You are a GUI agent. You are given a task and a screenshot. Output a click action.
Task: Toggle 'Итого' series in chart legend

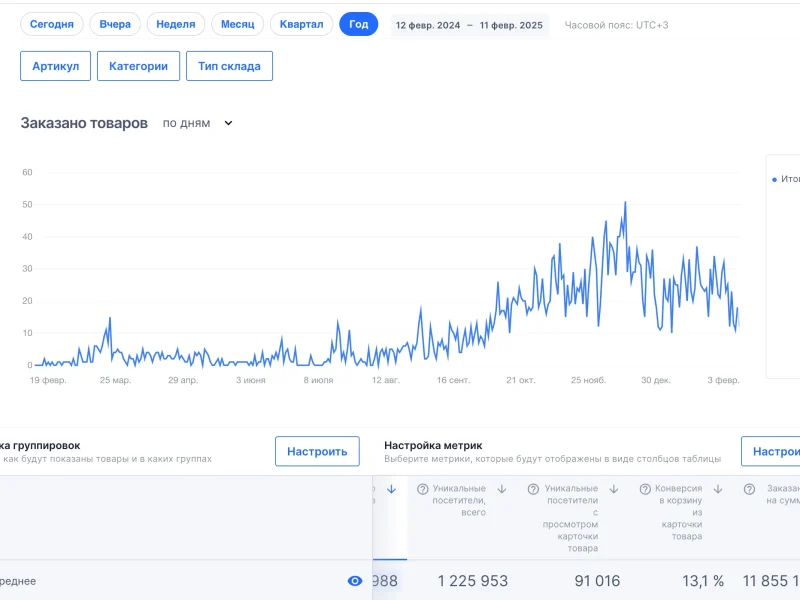click(785, 180)
